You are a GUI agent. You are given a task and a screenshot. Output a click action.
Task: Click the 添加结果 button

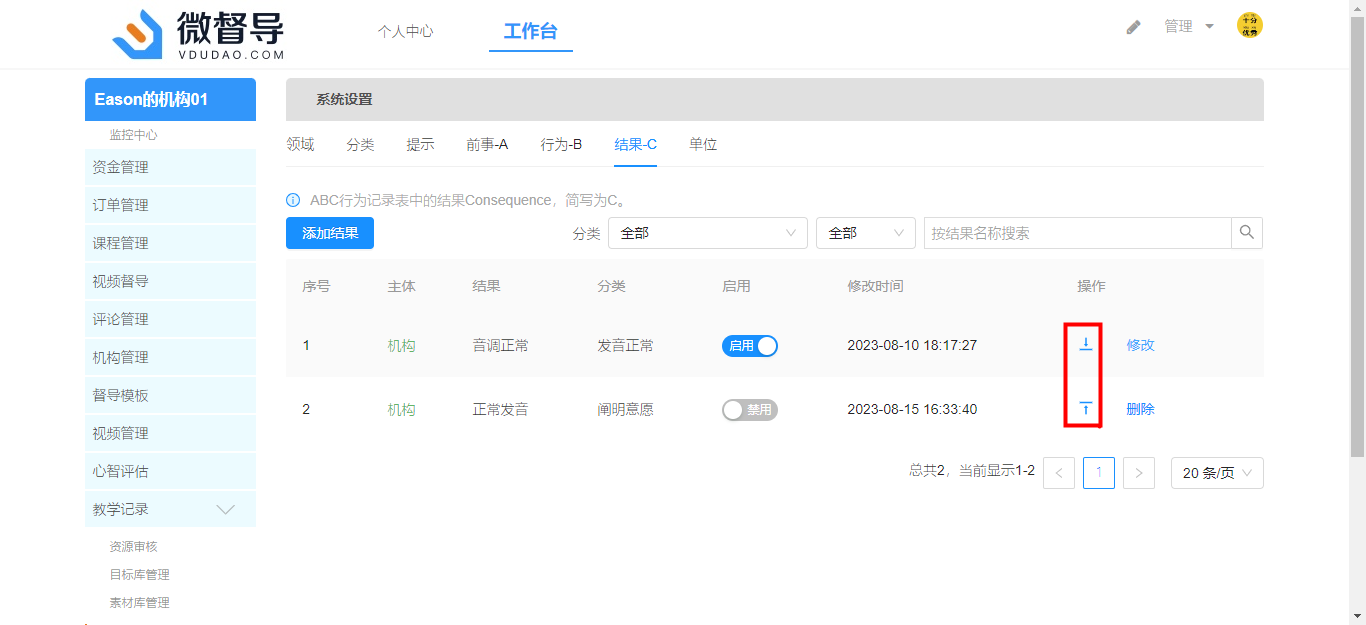click(330, 233)
